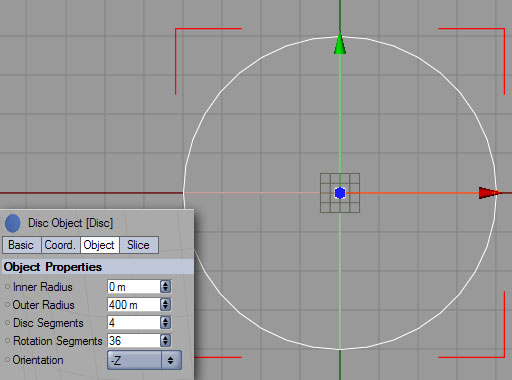Click the Disc Segments value field
Screen dimensions: 512x380
pos(134,323)
